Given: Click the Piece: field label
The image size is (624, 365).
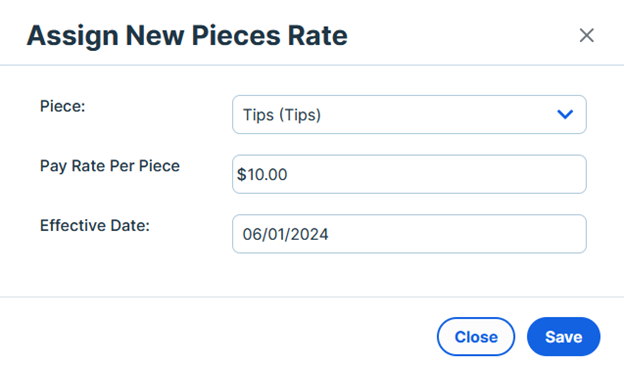Looking at the screenshot, I should tap(62, 106).
